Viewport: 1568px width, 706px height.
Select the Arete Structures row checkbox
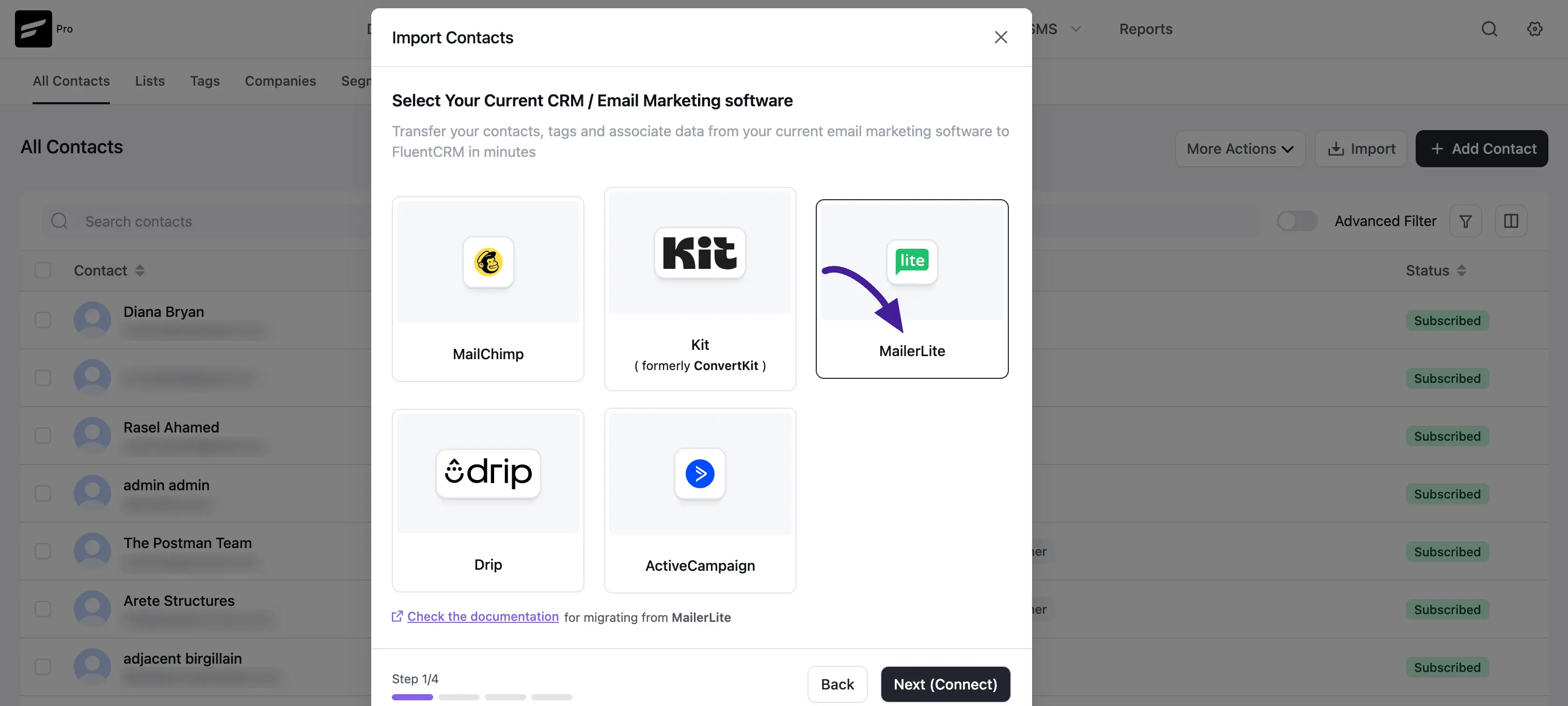pos(43,608)
